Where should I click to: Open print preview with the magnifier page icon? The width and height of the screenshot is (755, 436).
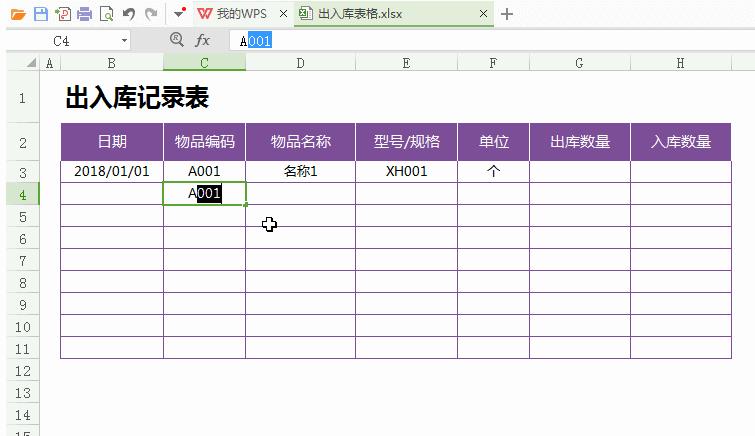point(106,14)
